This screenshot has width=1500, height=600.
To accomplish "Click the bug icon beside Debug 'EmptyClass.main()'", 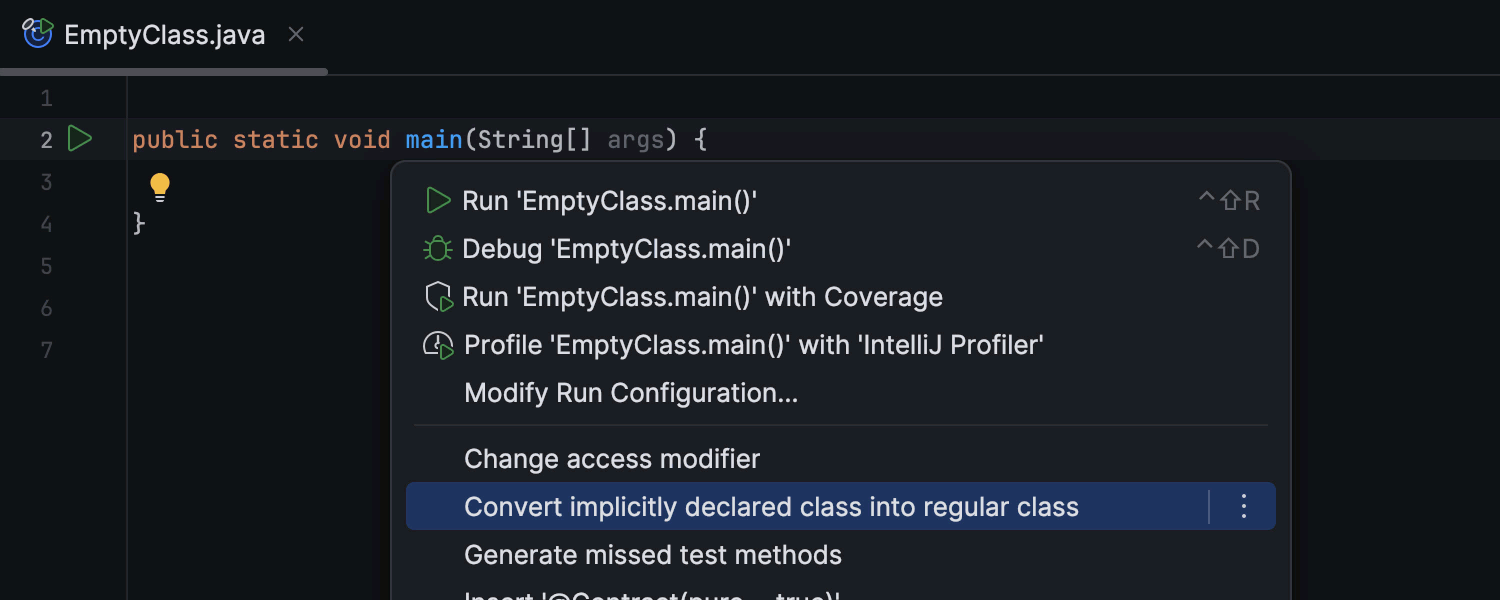I will [x=438, y=249].
